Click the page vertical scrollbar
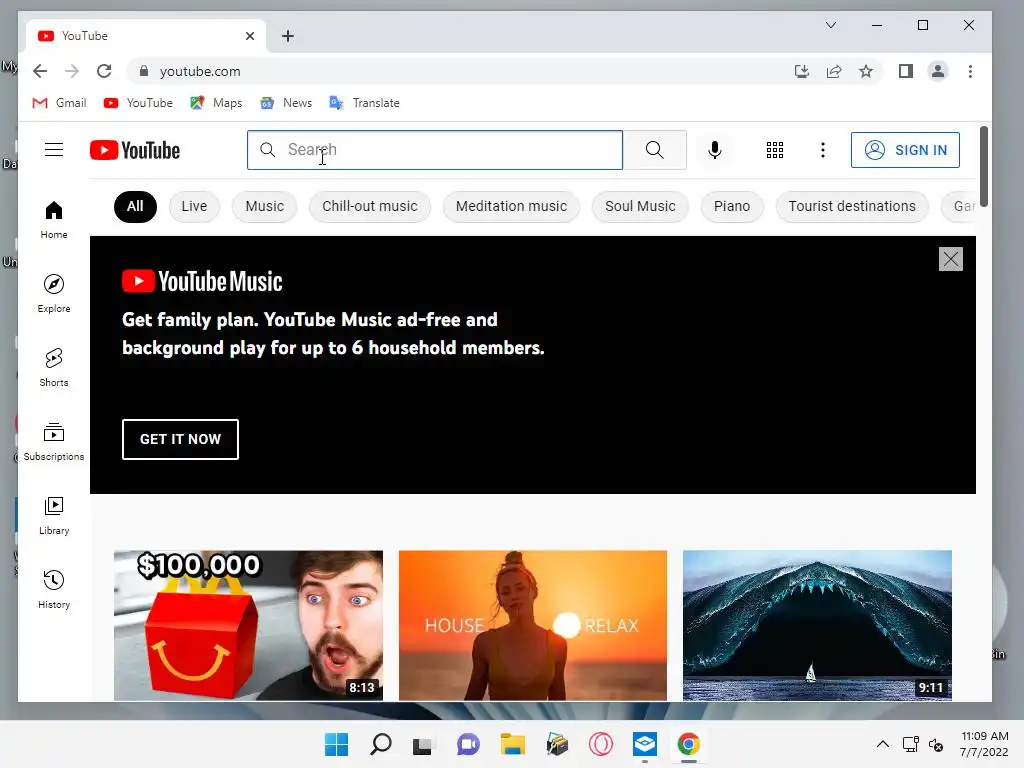 tap(984, 167)
